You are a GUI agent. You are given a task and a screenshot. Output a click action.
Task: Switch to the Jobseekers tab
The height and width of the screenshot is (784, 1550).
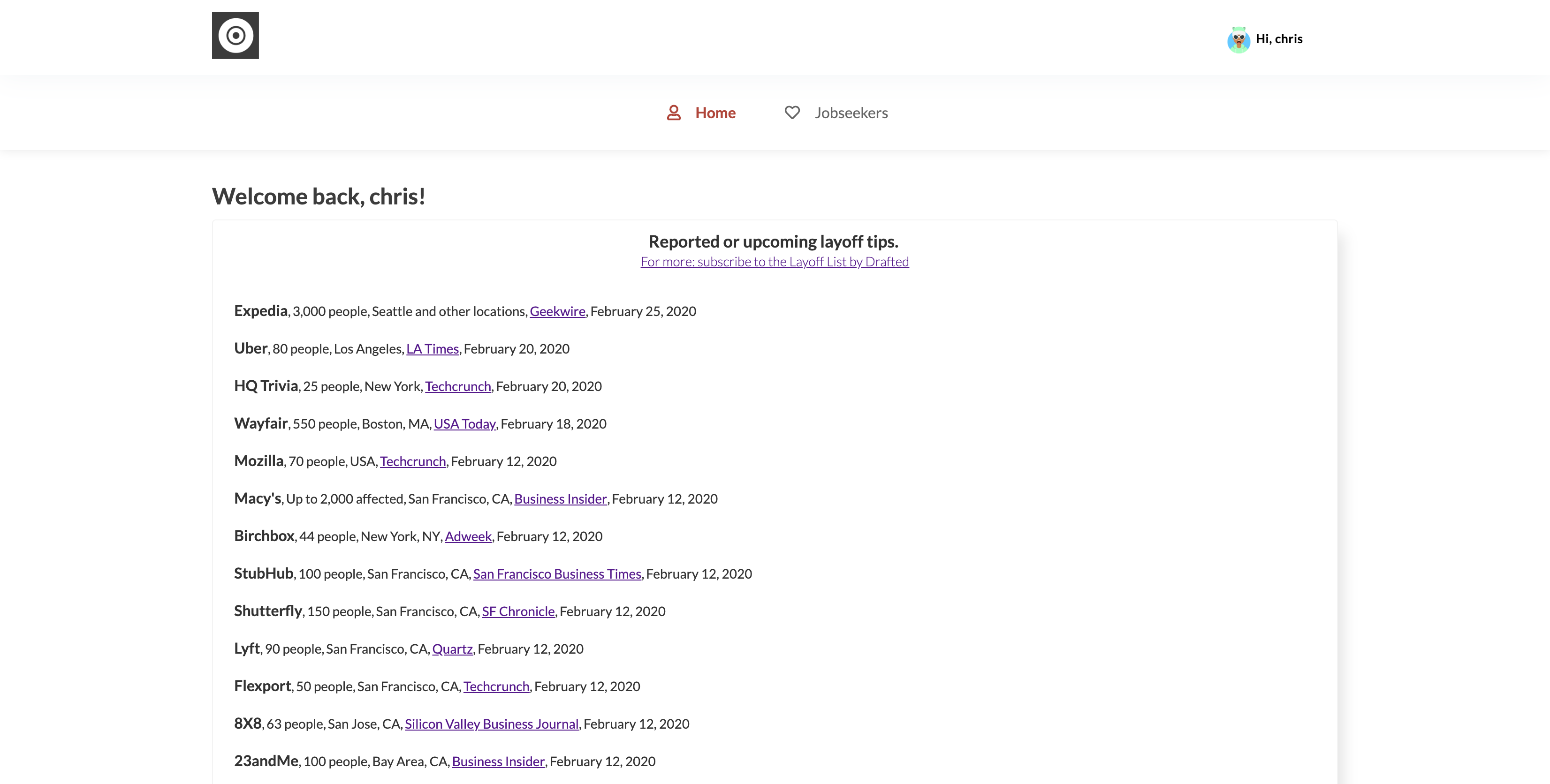pos(851,113)
